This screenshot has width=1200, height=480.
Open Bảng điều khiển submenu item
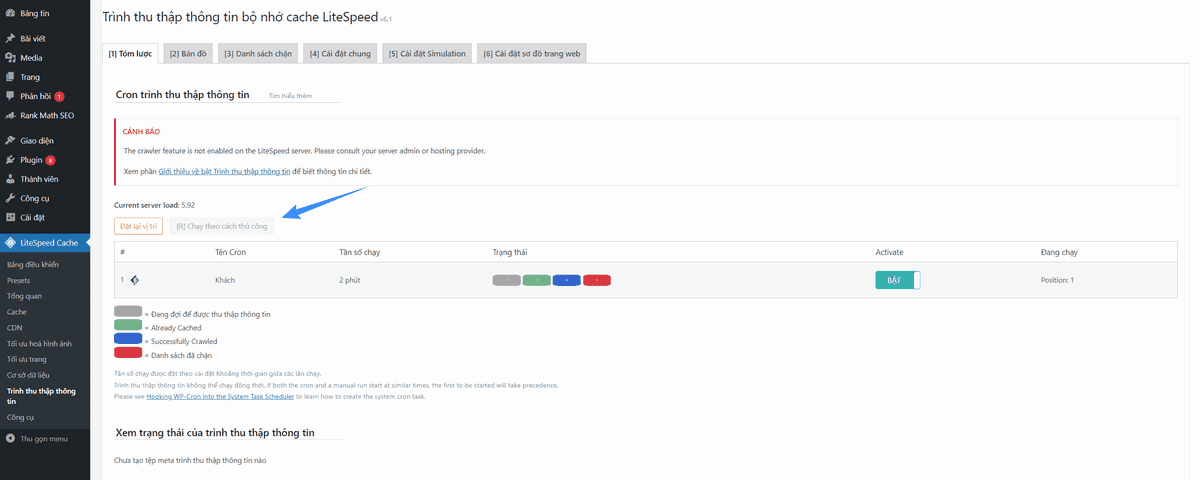(33, 265)
